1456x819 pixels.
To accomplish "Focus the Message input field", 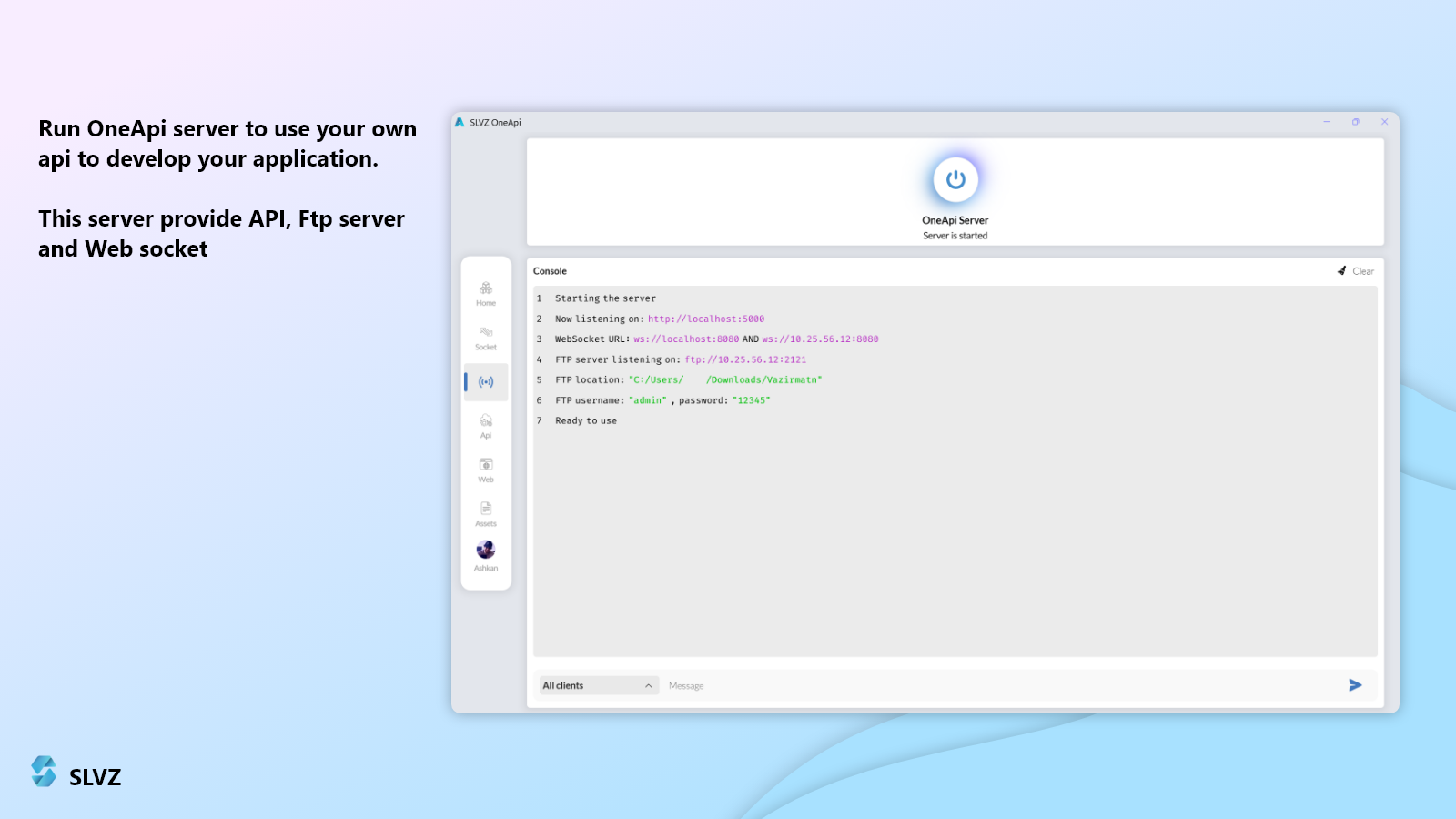I will coord(1001,685).
